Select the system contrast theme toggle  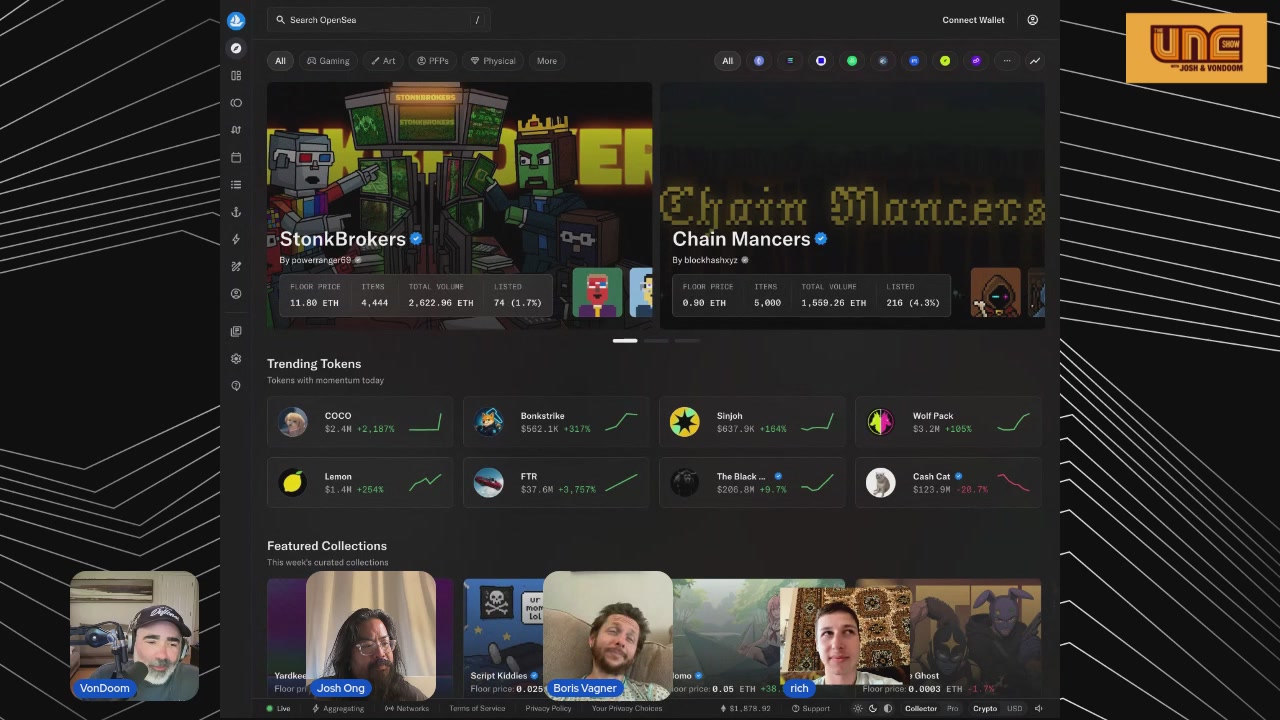coord(887,709)
